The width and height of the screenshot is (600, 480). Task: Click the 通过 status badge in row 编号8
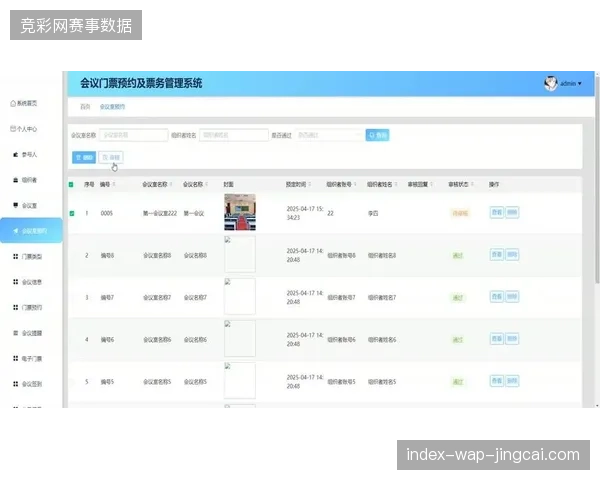[458, 255]
